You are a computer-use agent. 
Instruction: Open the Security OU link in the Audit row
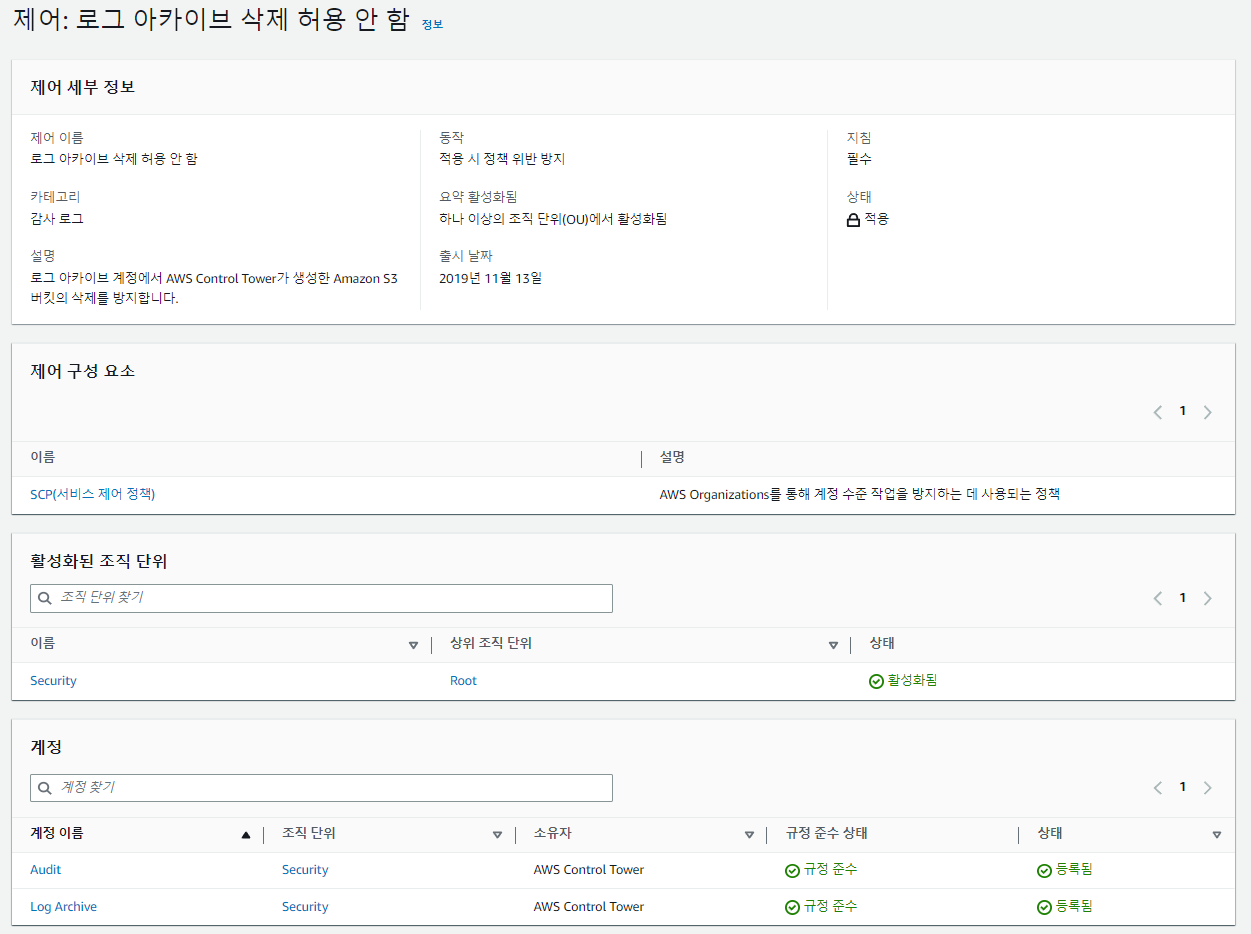[x=305, y=870]
